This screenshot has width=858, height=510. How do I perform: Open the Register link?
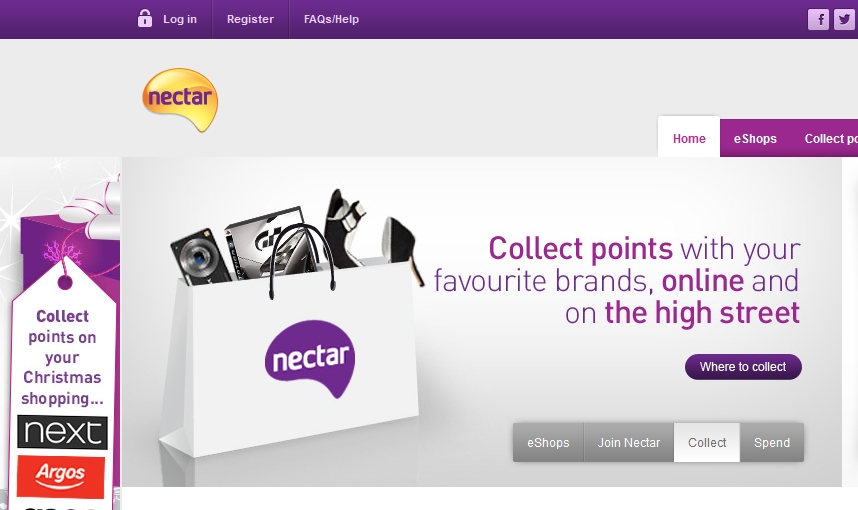click(250, 19)
